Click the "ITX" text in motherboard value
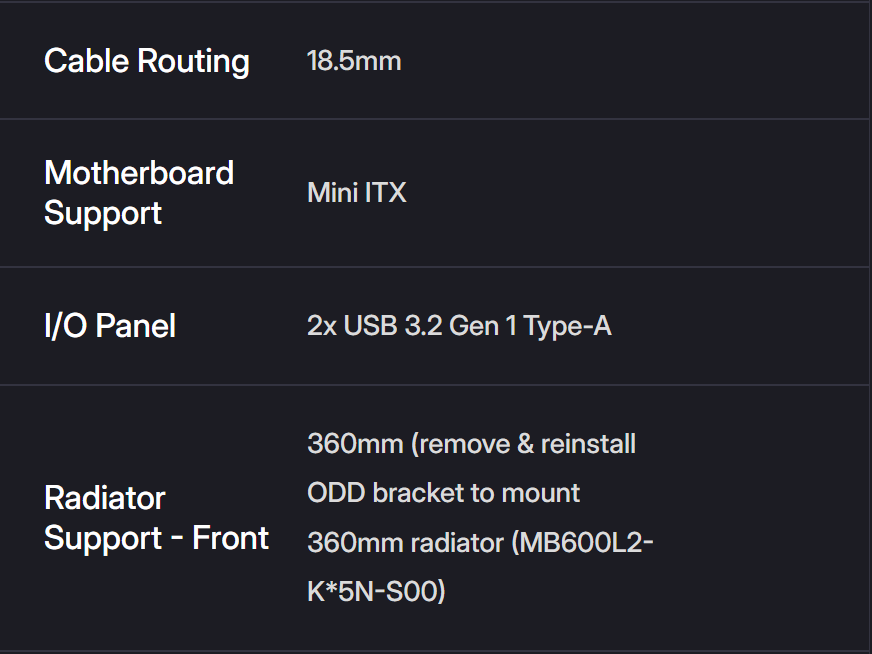Screen dimensions: 872x654 pyautogui.click(x=385, y=192)
